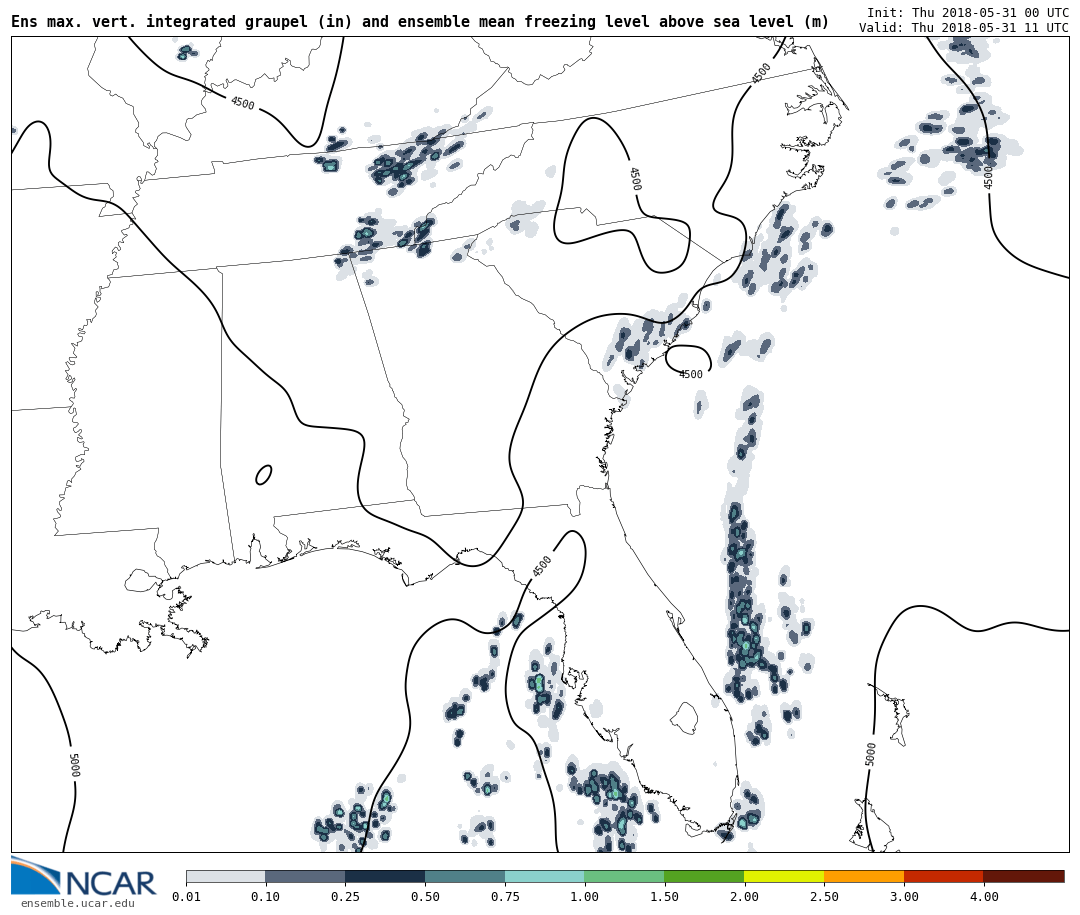The width and height of the screenshot is (1080, 915).
Task: Click the 4500 contour label over northwest Florida
Action: [x=541, y=566]
